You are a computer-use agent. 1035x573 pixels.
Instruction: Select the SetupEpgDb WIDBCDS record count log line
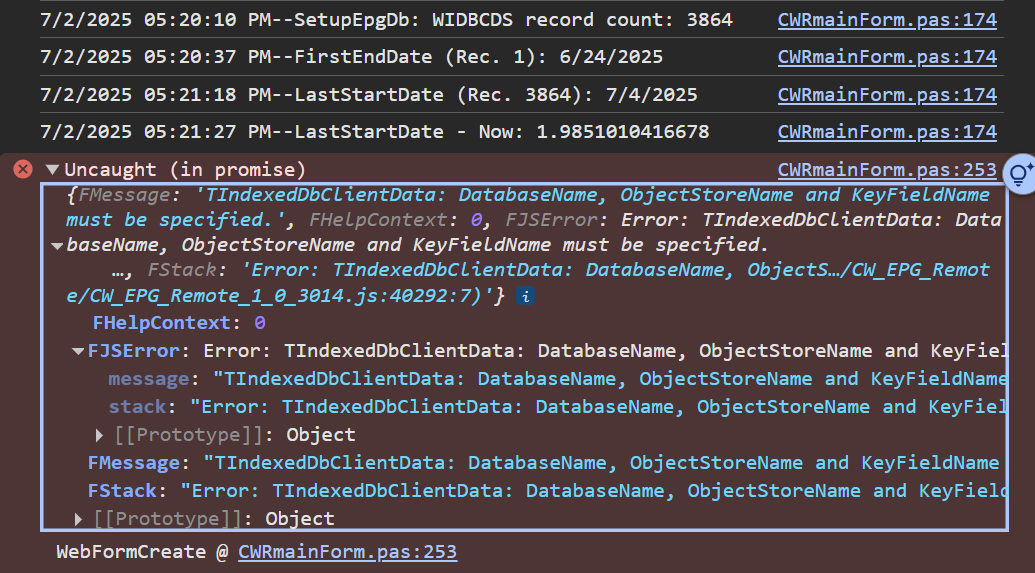(386, 20)
